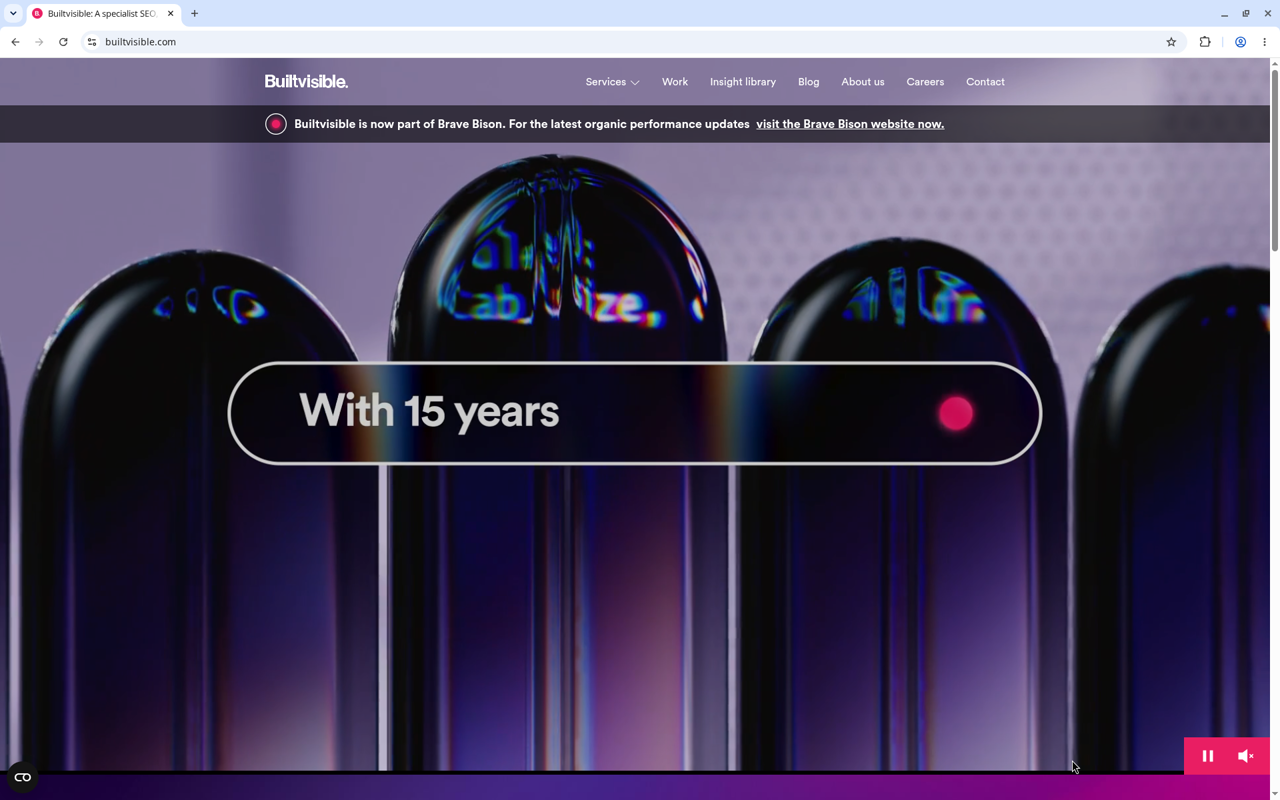Click the 'With 15 years' hero text
The width and height of the screenshot is (1280, 800).
pyautogui.click(x=429, y=412)
